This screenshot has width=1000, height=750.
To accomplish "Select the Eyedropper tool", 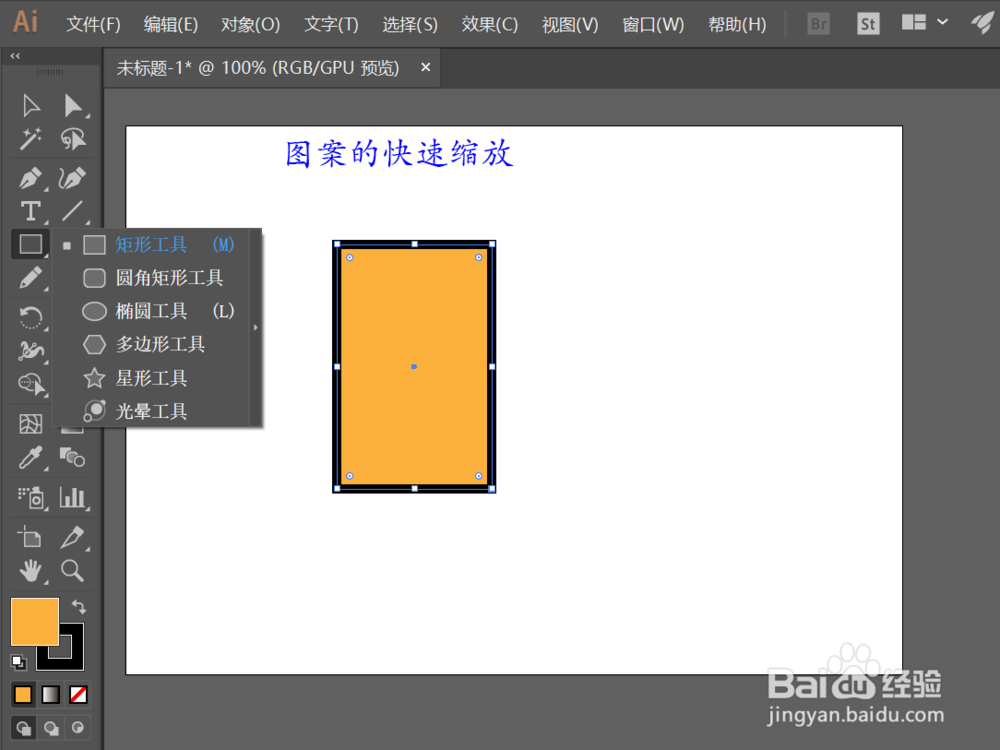I will tap(30, 457).
